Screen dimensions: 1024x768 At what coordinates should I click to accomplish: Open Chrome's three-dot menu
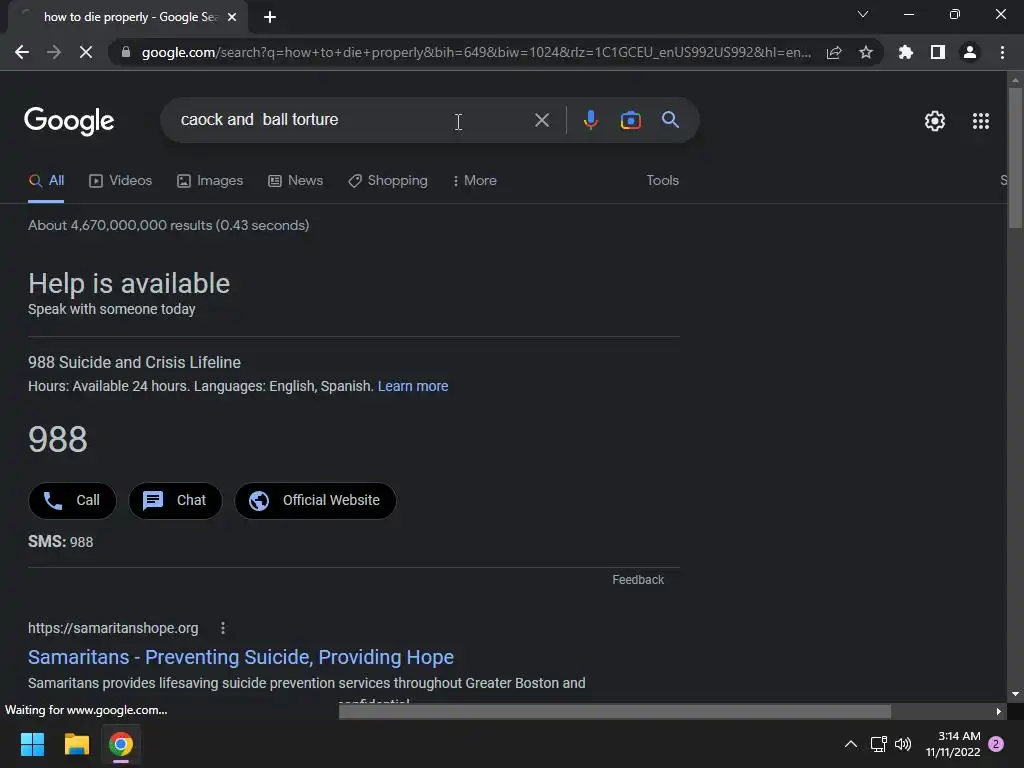(1002, 52)
